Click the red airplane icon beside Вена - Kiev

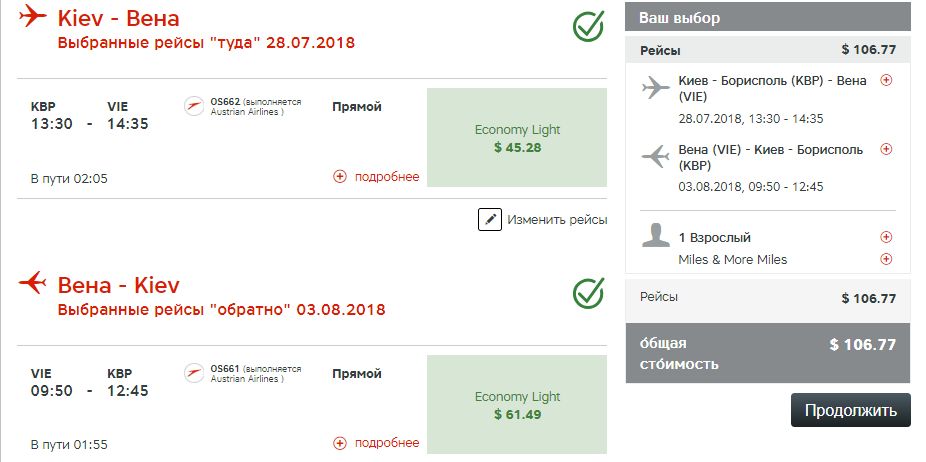(32, 282)
